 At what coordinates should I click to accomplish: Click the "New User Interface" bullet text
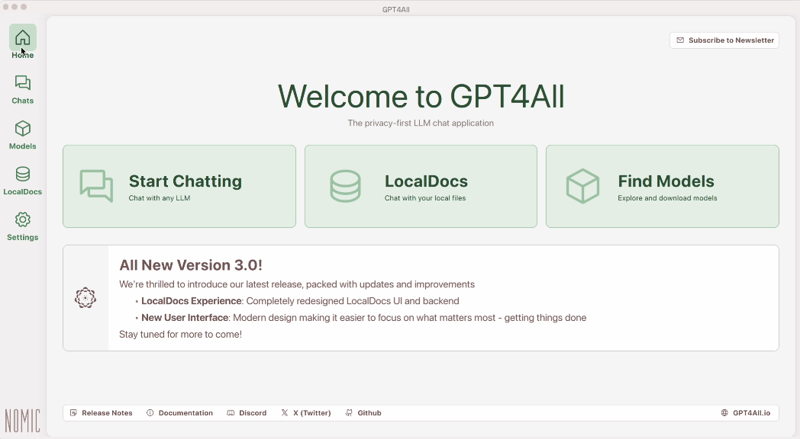click(x=185, y=318)
